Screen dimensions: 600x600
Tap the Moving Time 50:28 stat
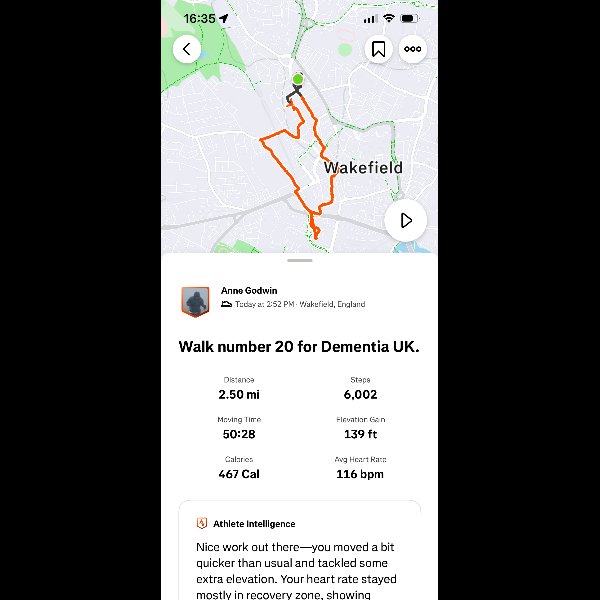point(238,428)
